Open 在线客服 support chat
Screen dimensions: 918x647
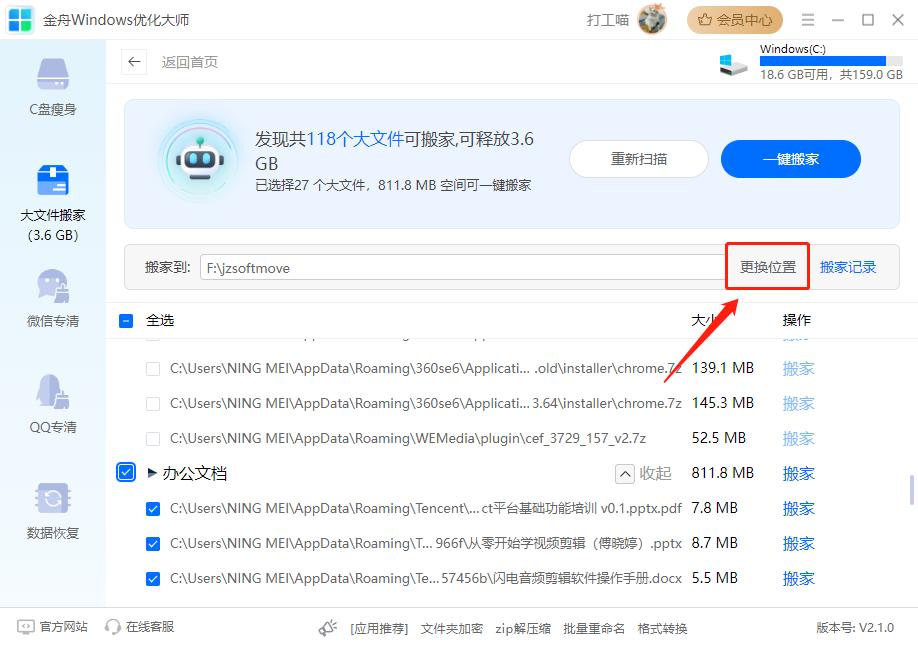138,628
